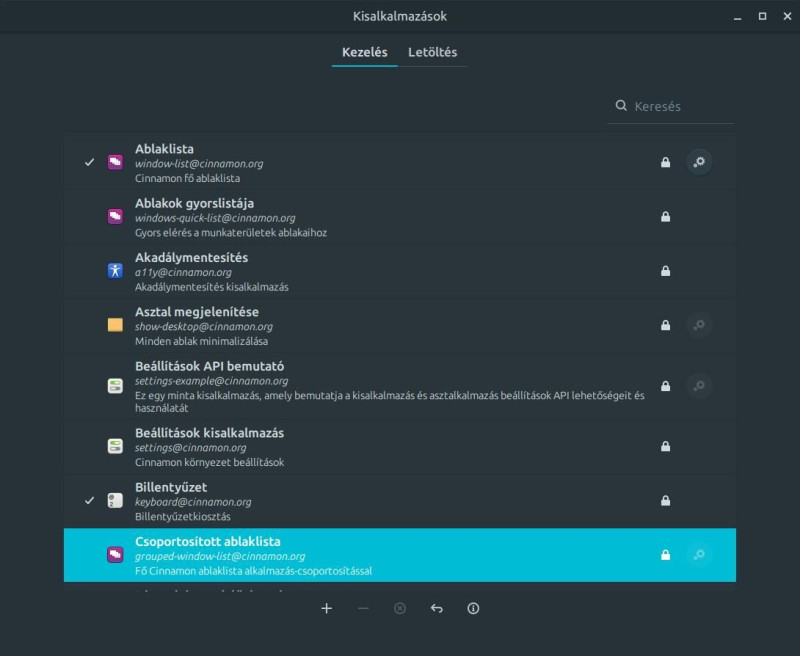Image resolution: width=800 pixels, height=656 pixels.
Task: Click lock icon of Ablaklista row
Action: [x=665, y=162]
